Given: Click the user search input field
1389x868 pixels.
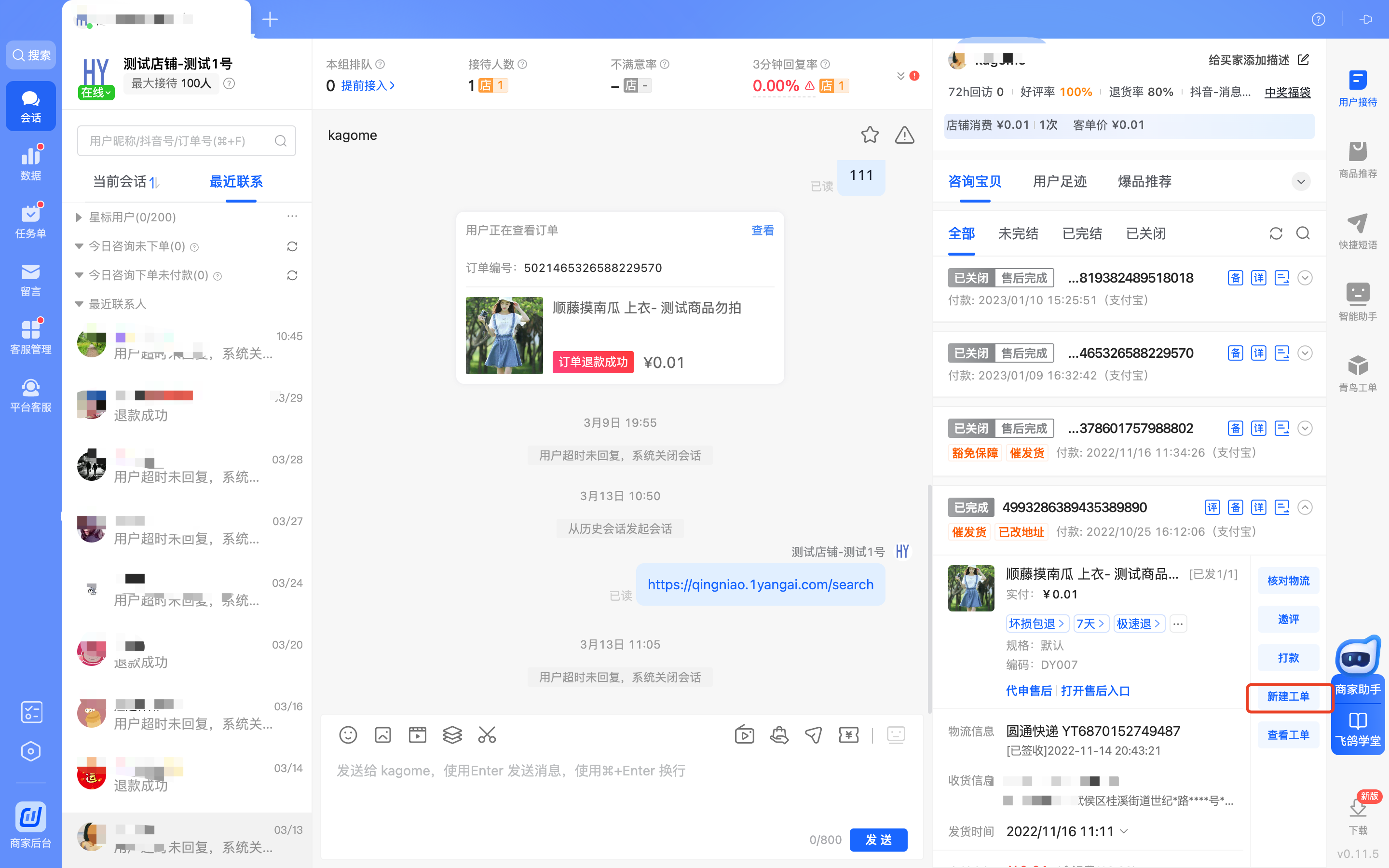Looking at the screenshot, I should tap(186, 141).
